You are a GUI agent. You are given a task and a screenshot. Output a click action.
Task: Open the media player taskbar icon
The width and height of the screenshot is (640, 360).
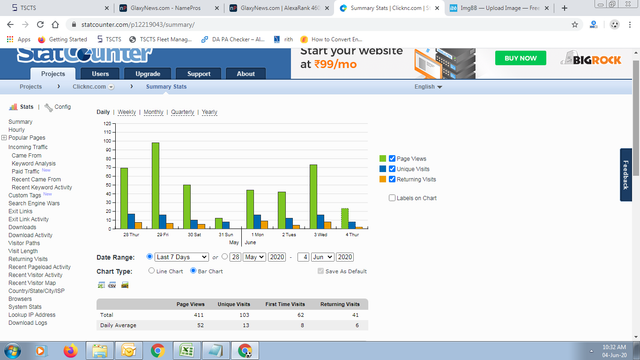coord(40,351)
